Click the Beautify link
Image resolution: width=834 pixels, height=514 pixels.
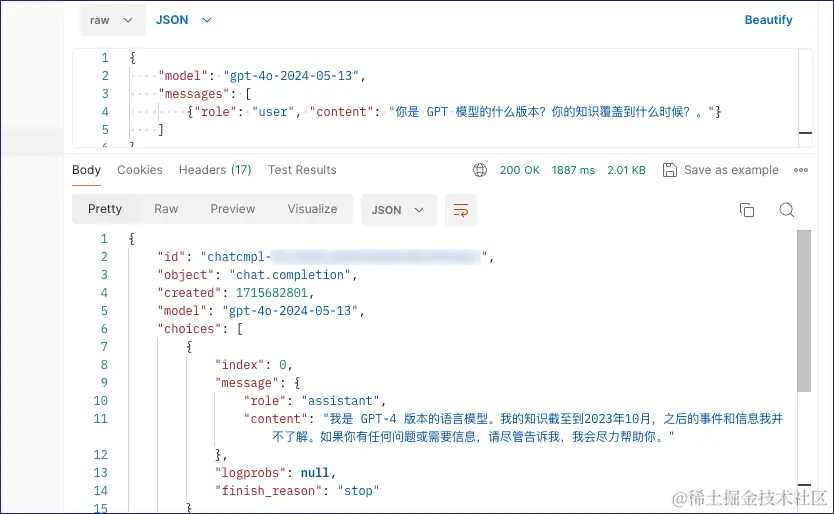tap(768, 20)
